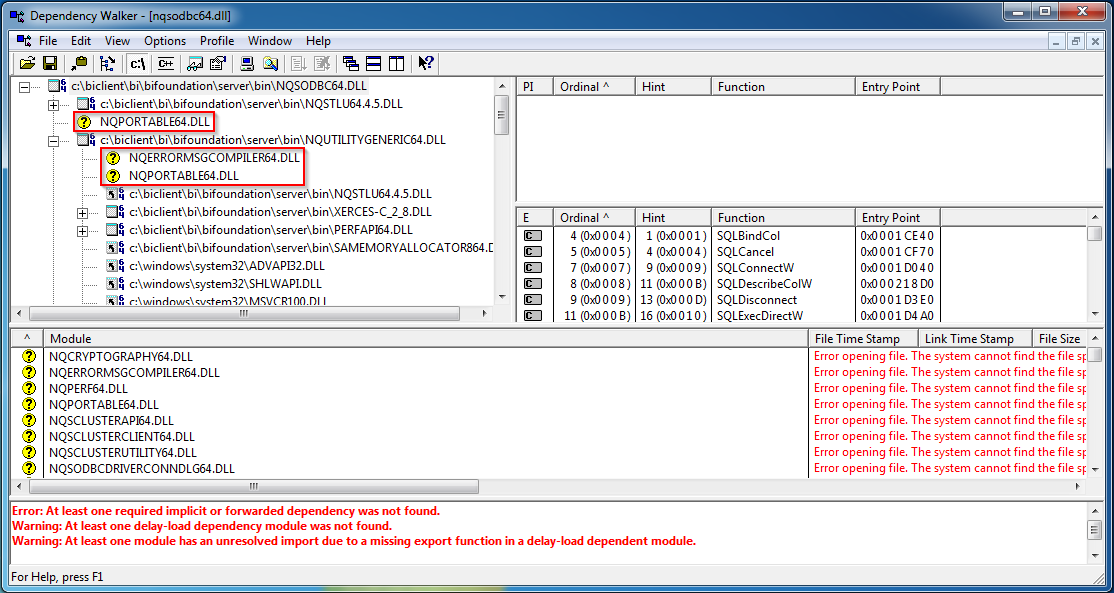Open the Profile menu
The image size is (1114, 593).
(217, 40)
